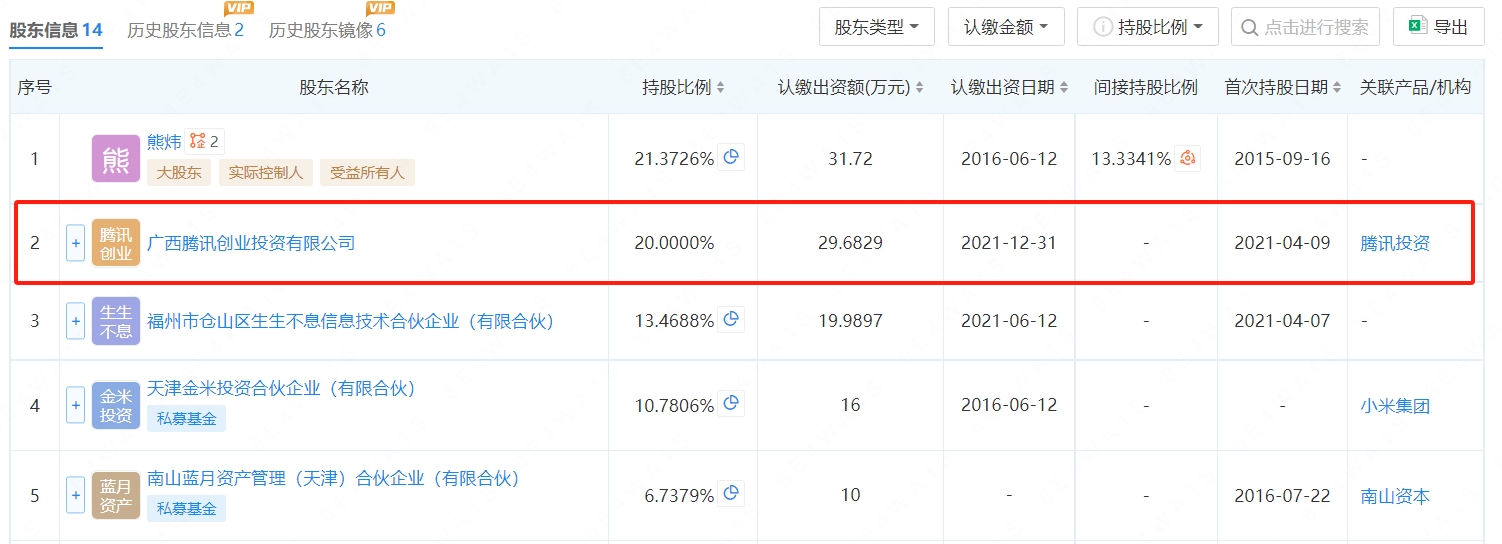Image resolution: width=1502 pixels, height=544 pixels.
Task: Sort by 持股比例 column
Action: (x=721, y=88)
